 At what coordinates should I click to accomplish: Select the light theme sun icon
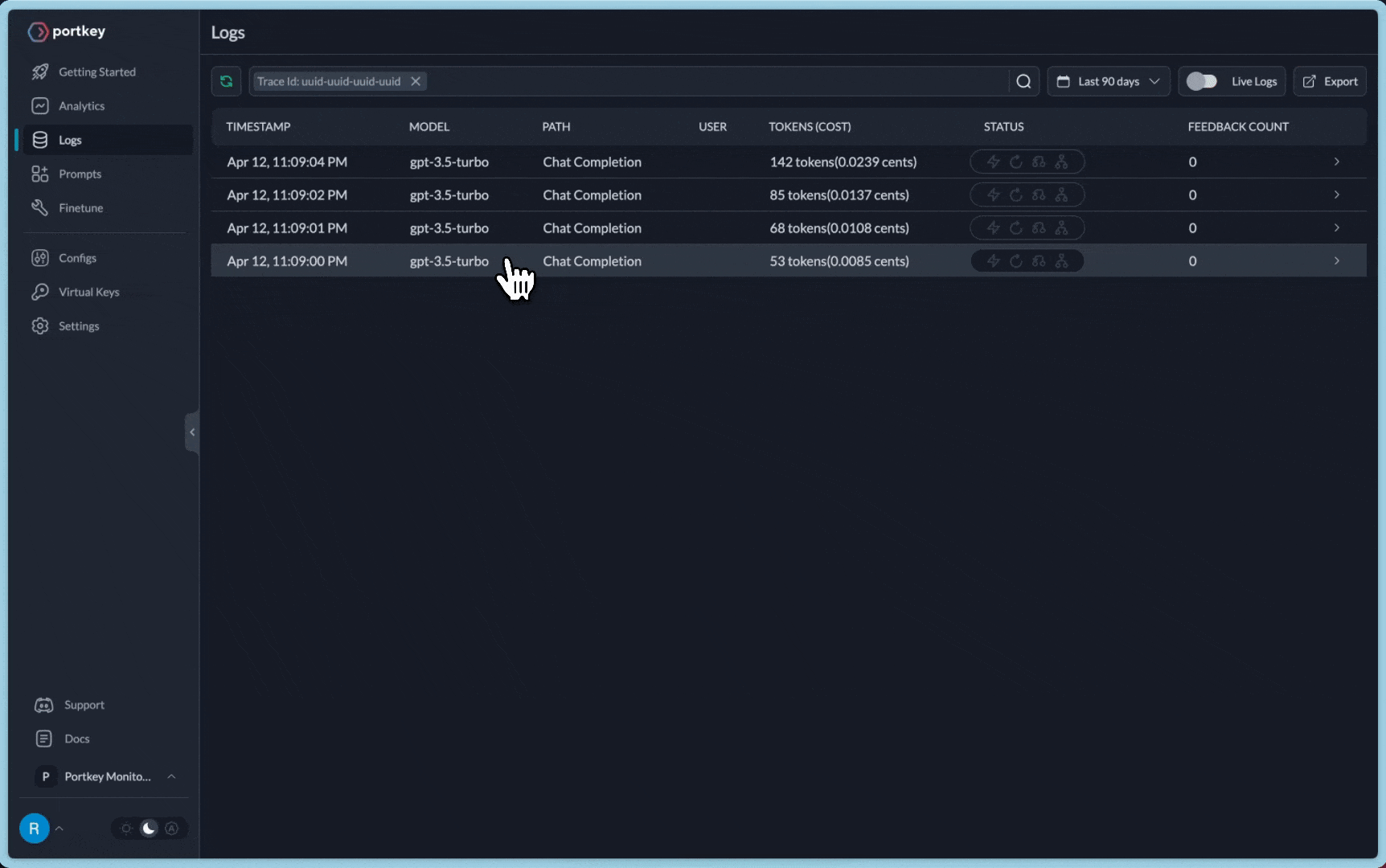126,829
